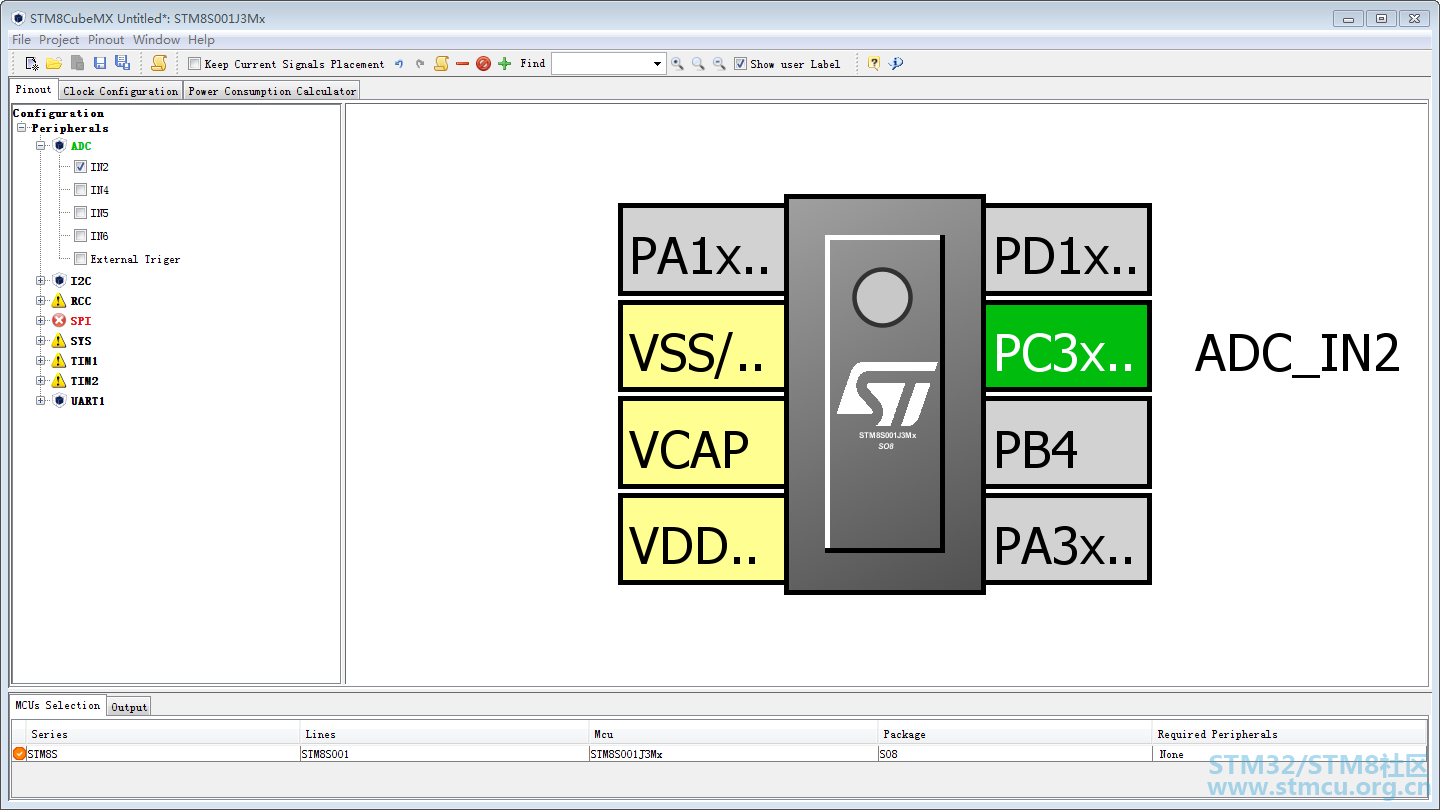
Task: Check the ADC IN4 checkbox
Action: click(x=80, y=190)
